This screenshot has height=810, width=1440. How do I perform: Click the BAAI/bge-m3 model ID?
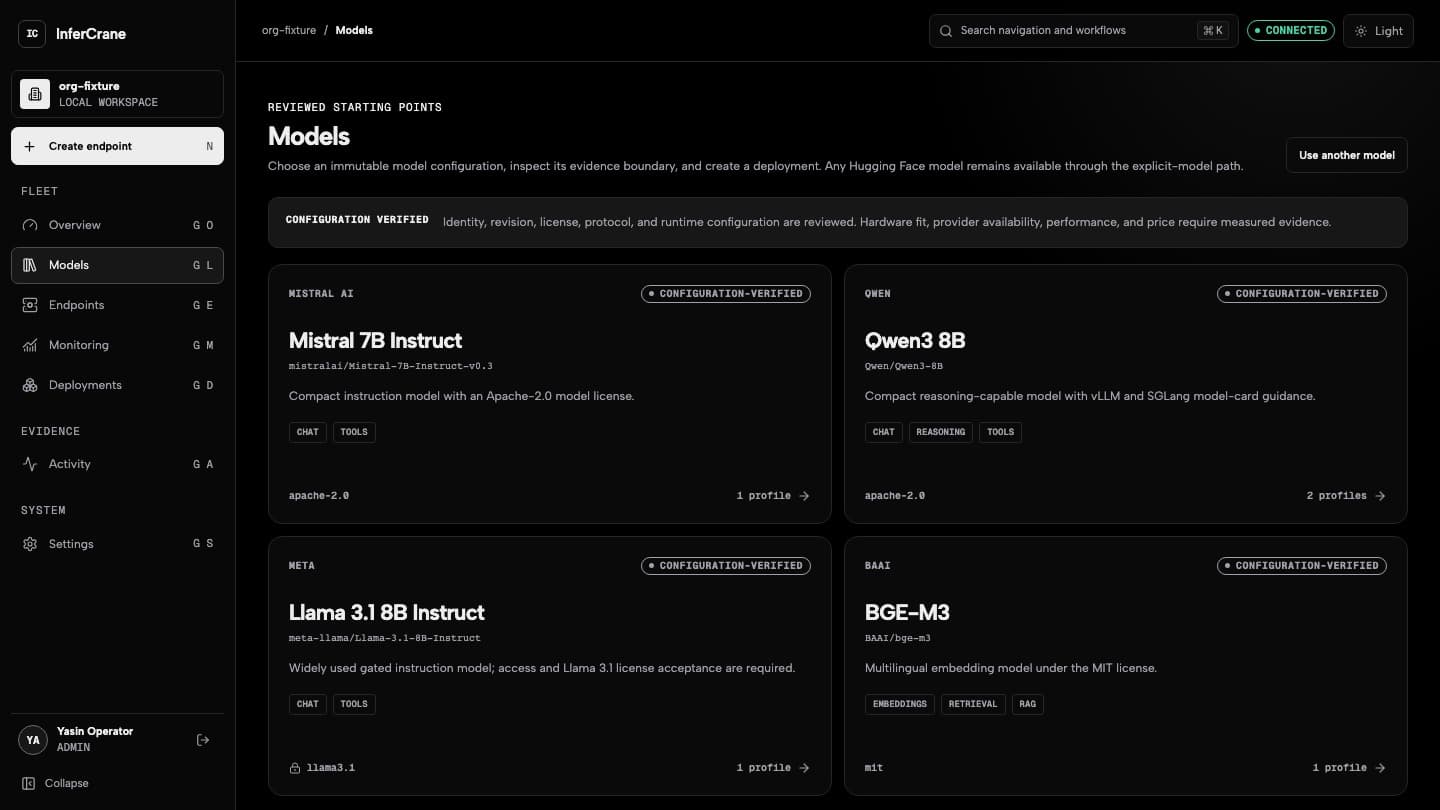898,638
